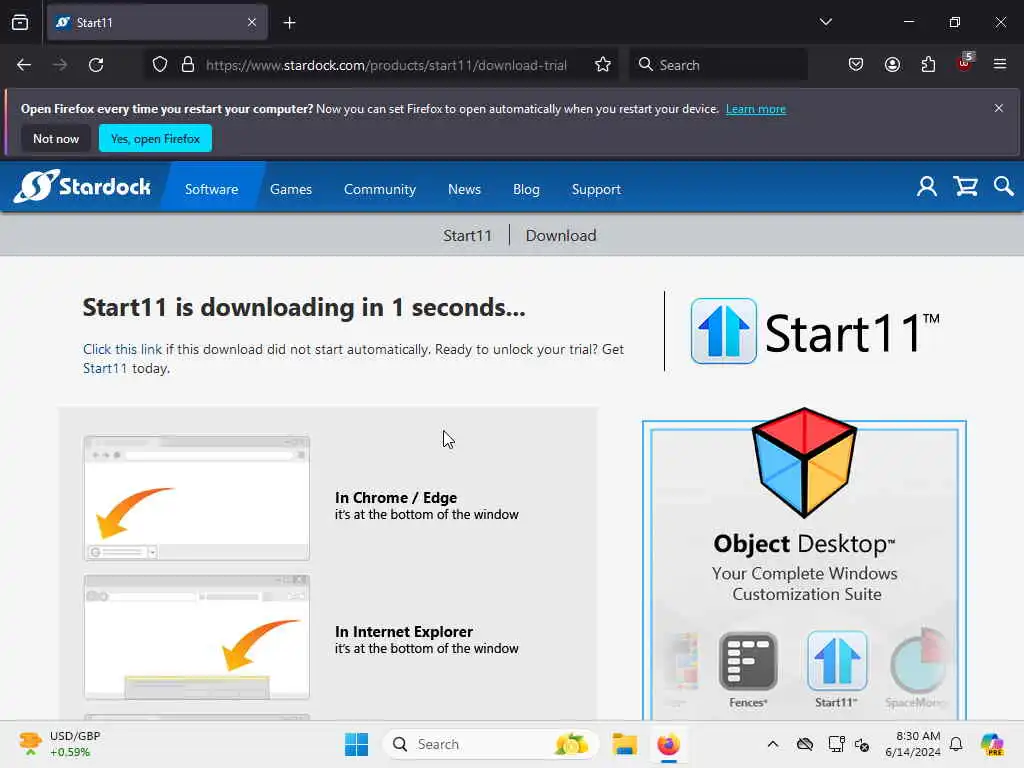Reload the current page
Viewport: 1024px width, 768px height.
pos(96,65)
